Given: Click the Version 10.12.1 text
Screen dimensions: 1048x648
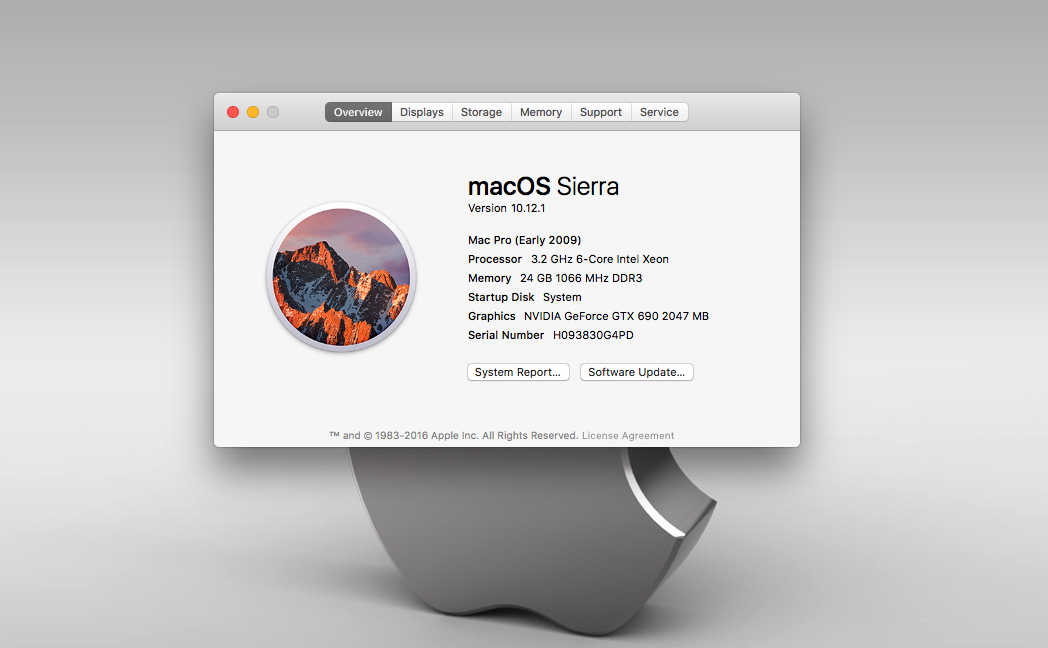Looking at the screenshot, I should coord(507,208).
